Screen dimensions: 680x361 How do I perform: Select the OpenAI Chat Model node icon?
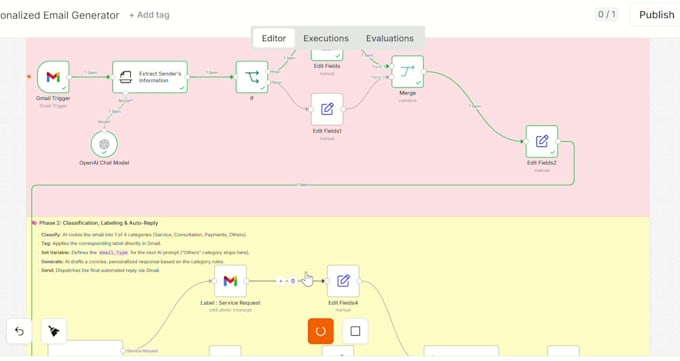(x=104, y=144)
